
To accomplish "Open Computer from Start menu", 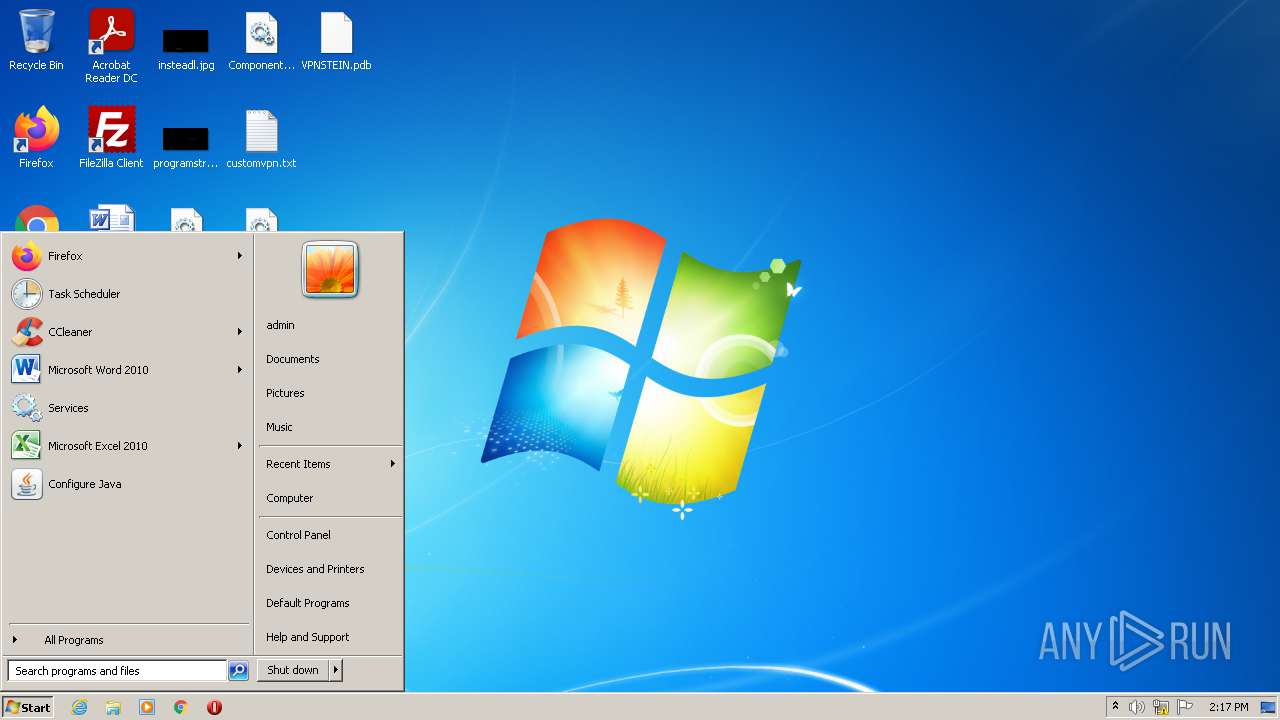I will [330, 498].
